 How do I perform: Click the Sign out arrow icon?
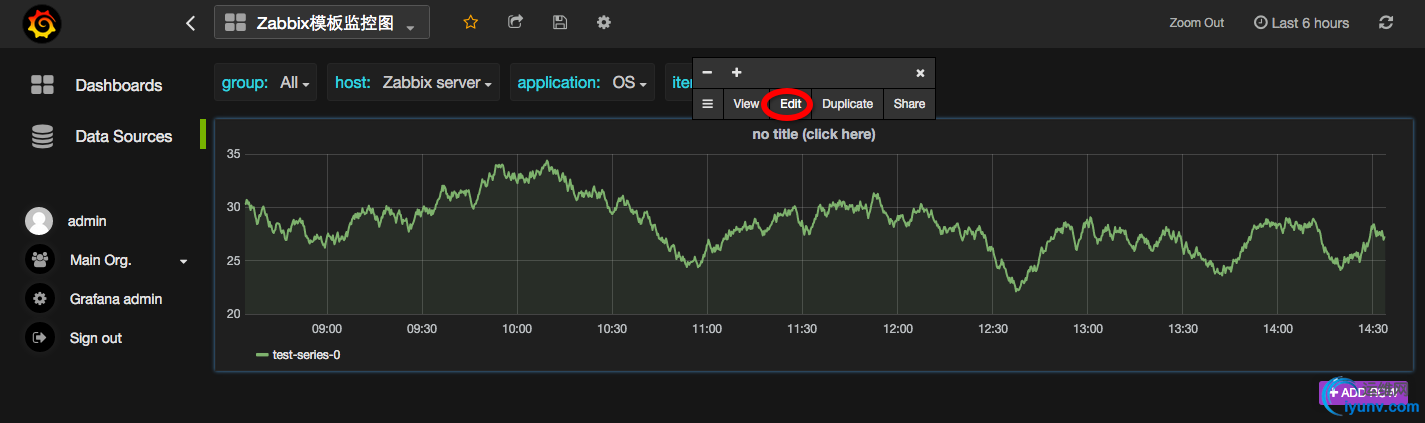coord(39,338)
